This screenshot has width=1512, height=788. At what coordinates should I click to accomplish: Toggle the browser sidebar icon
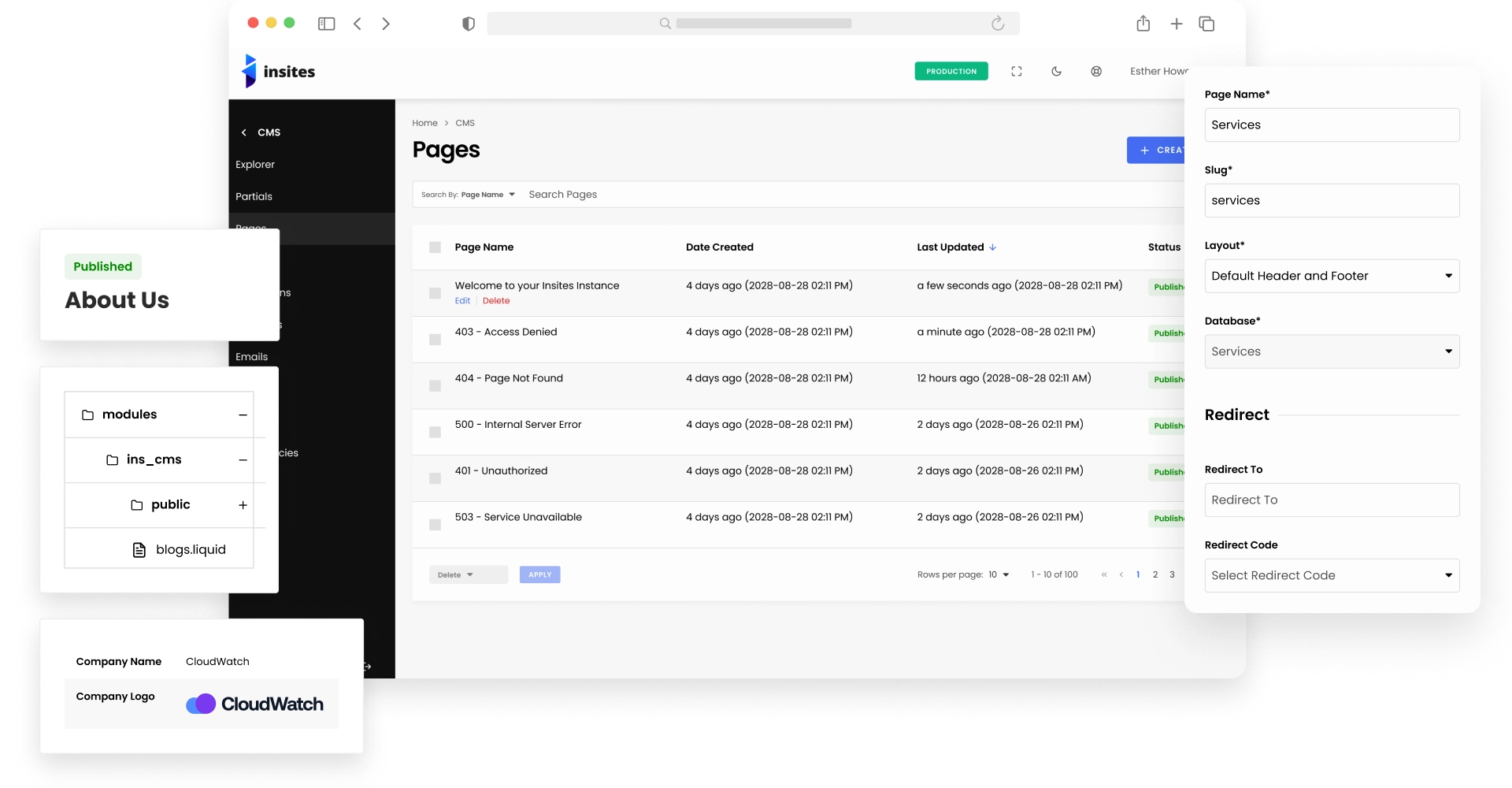[x=326, y=24]
